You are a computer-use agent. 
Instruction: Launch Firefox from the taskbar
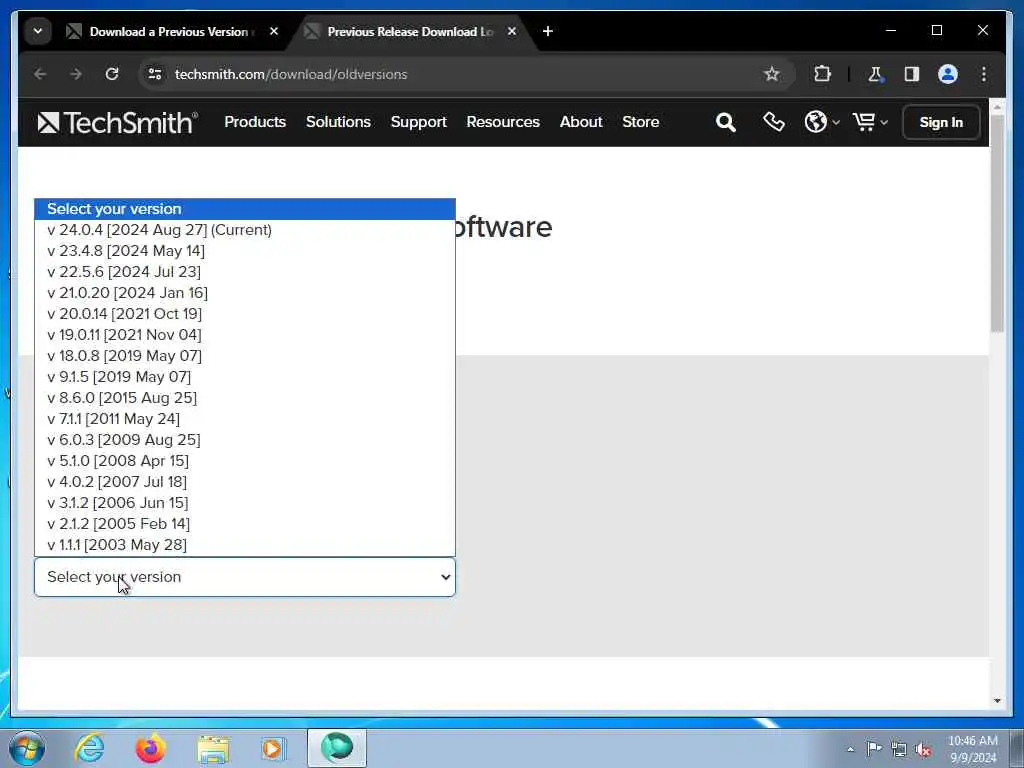point(151,748)
